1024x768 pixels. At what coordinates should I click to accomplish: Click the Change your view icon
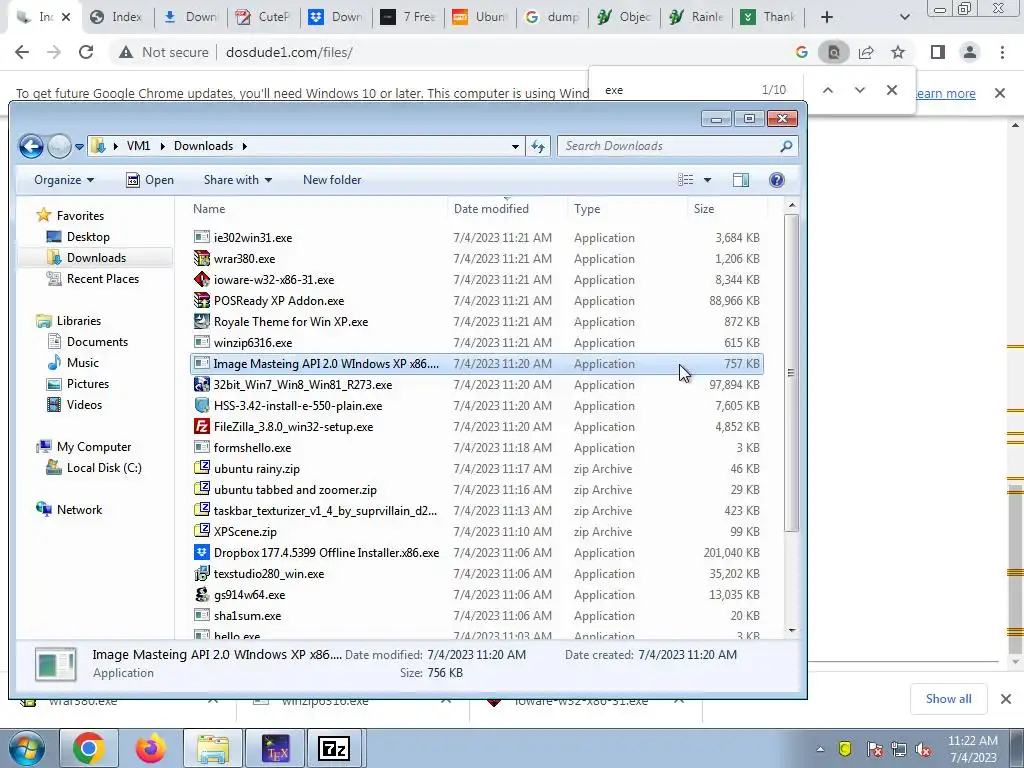pyautogui.click(x=686, y=180)
